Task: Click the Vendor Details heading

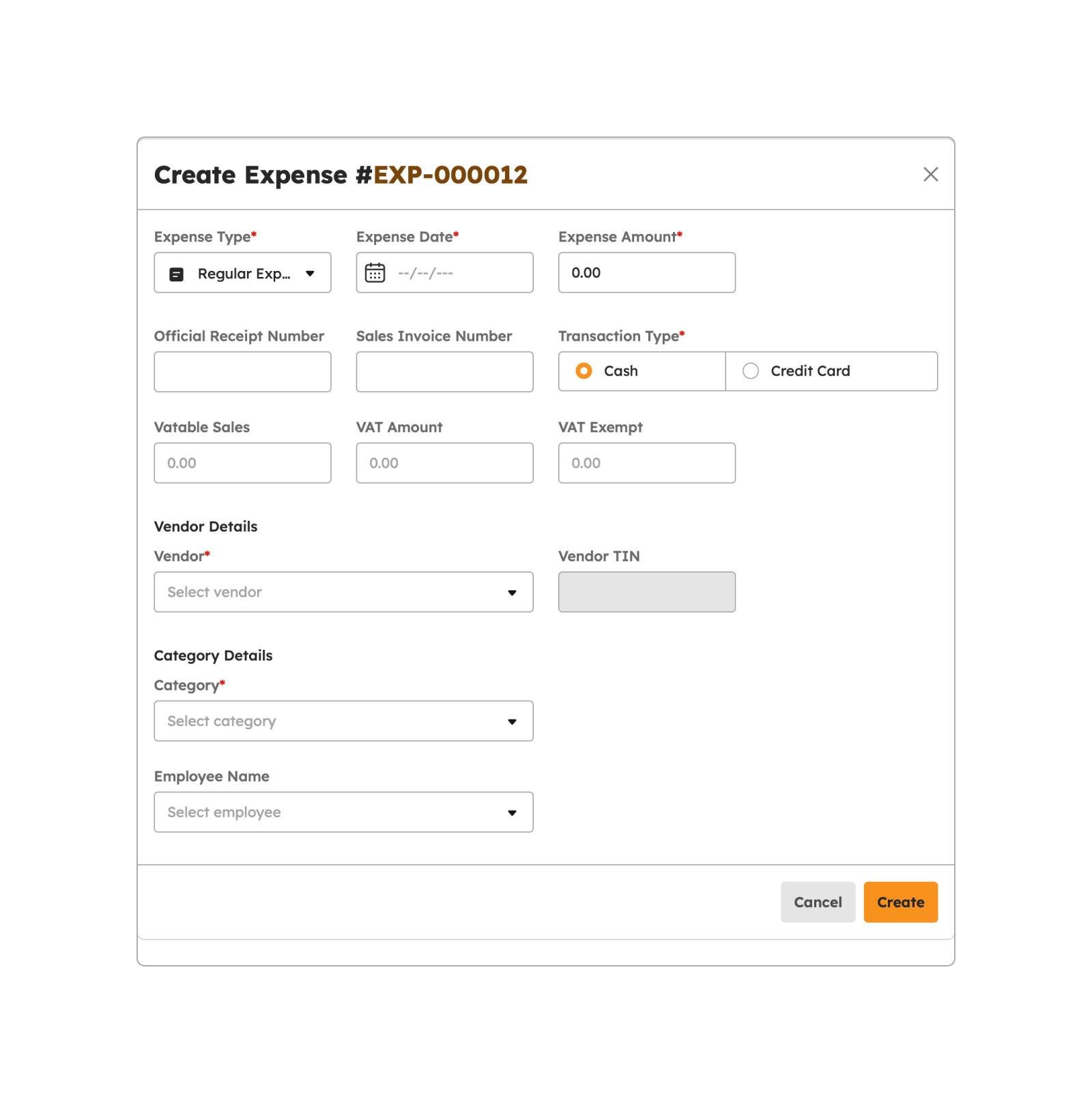Action: click(x=205, y=527)
